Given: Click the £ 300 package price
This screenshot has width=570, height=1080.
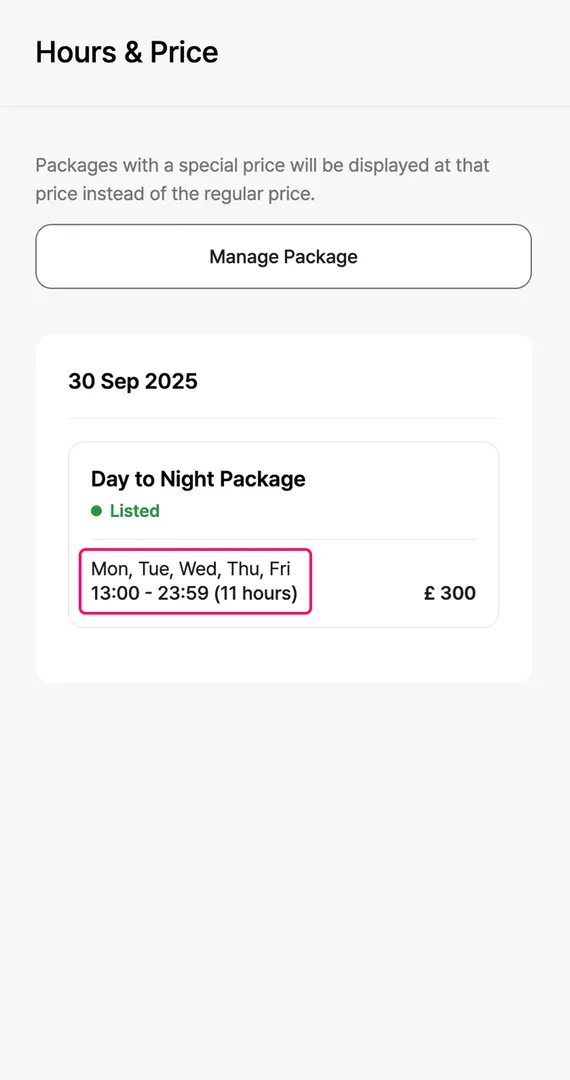Looking at the screenshot, I should coord(450,593).
